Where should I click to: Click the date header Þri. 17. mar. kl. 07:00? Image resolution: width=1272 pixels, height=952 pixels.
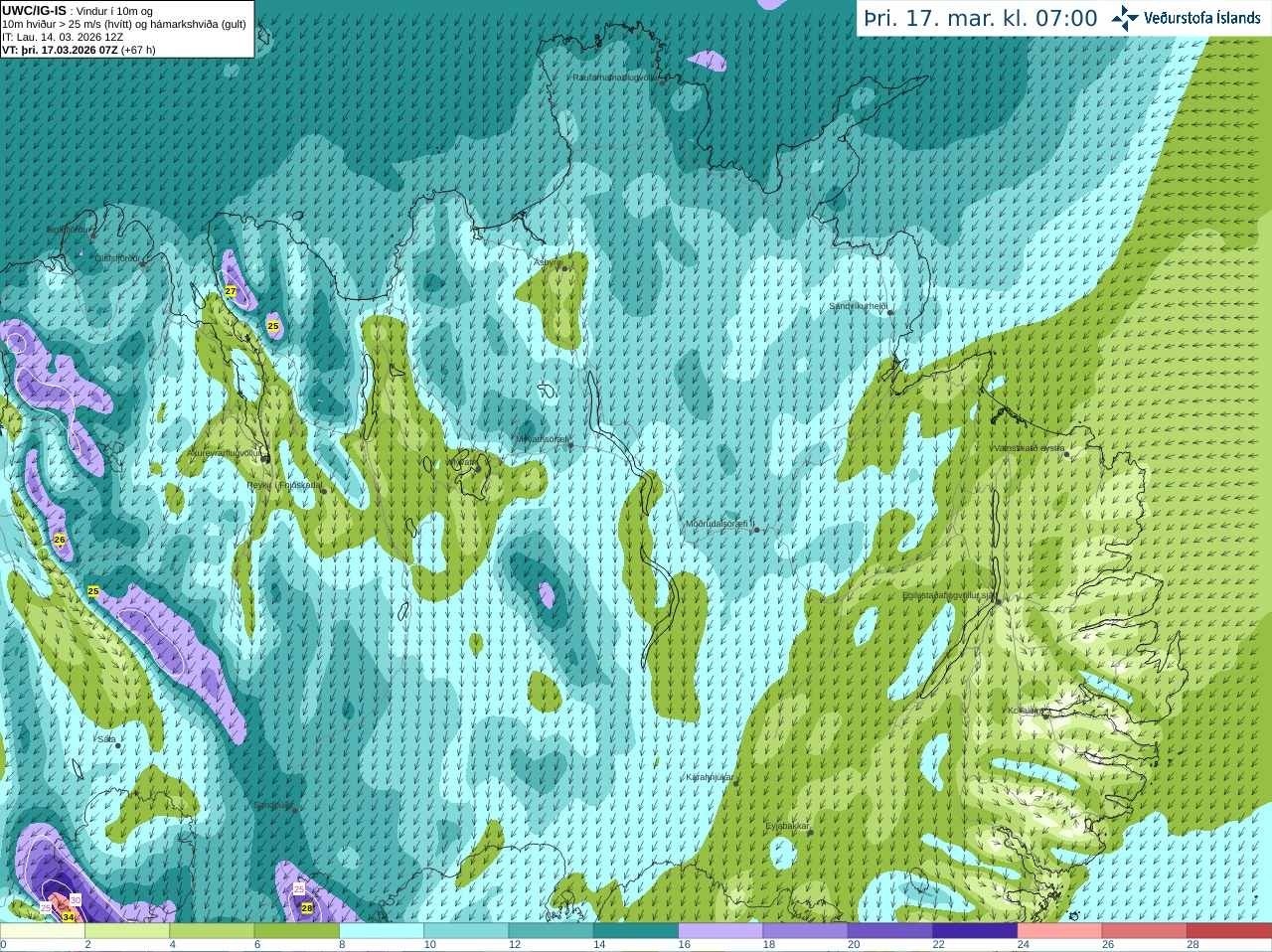click(981, 19)
